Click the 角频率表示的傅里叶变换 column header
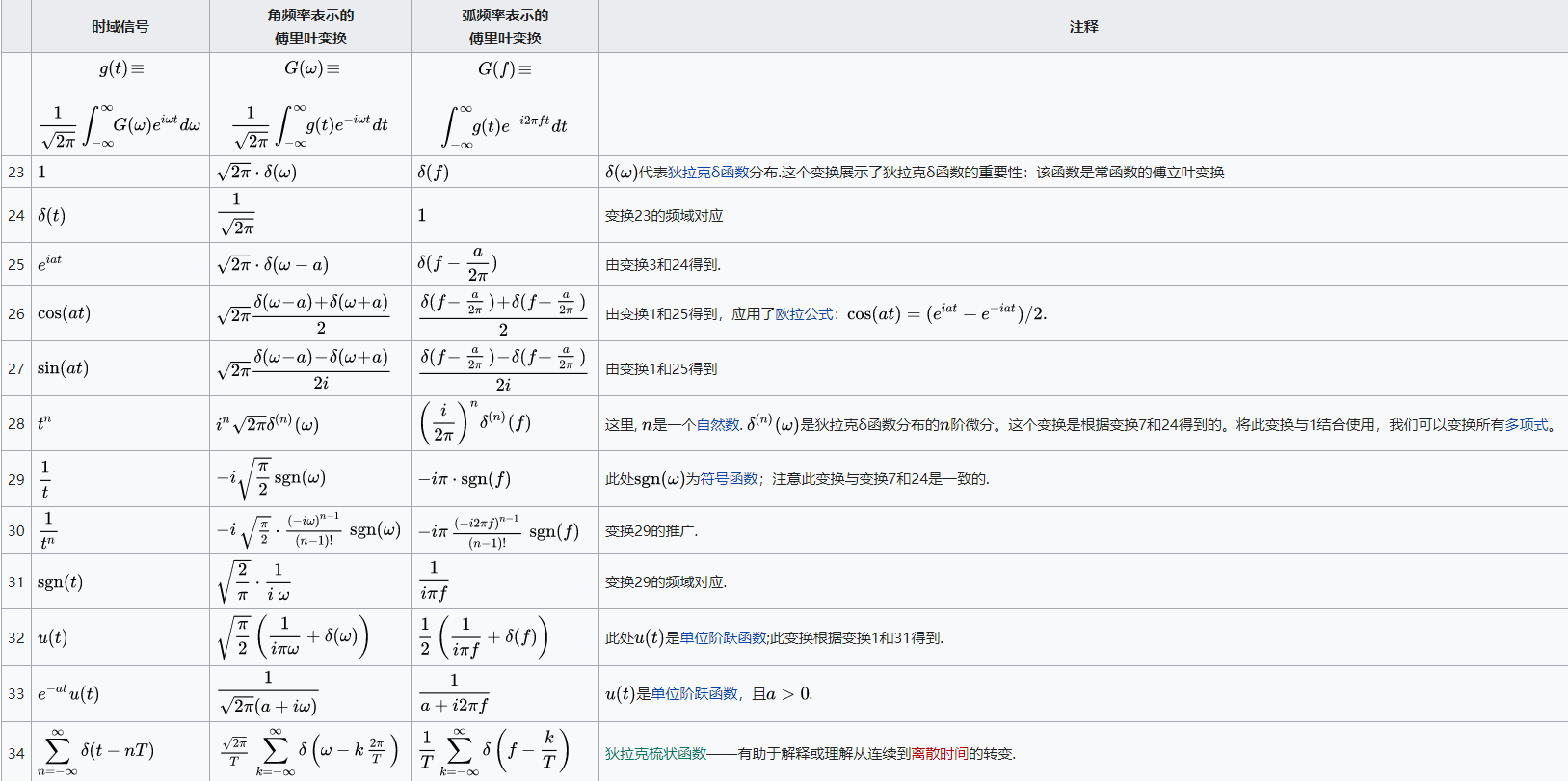Image resolution: width=1568 pixels, height=781 pixels. 310,26
